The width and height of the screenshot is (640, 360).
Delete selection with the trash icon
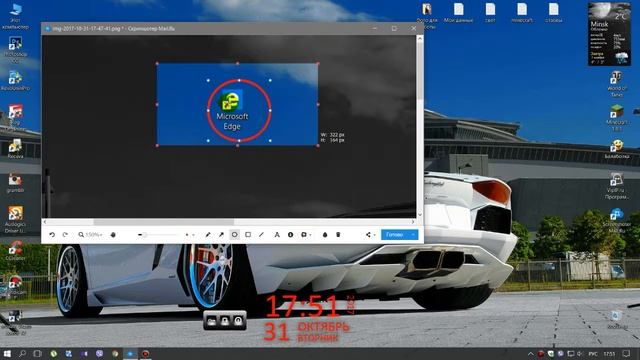pyautogui.click(x=338, y=235)
